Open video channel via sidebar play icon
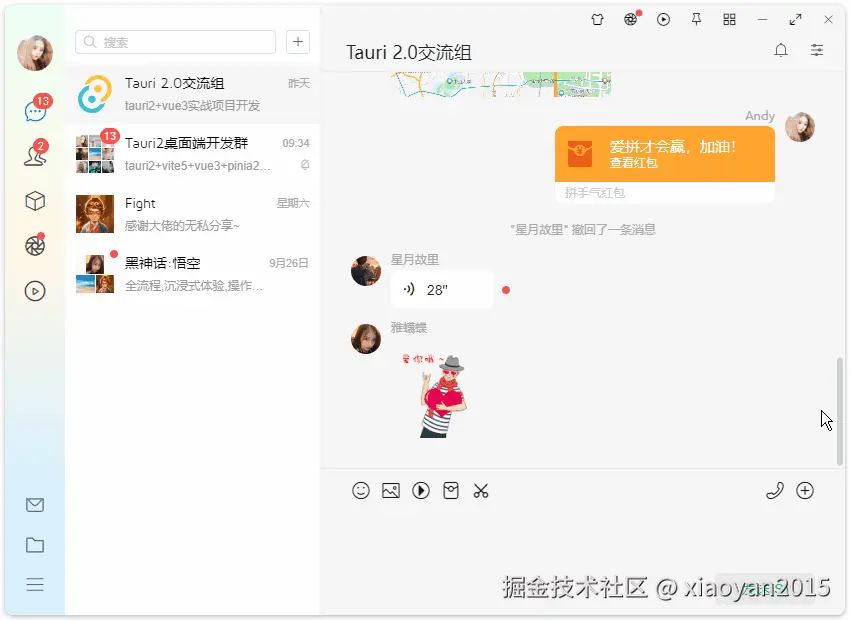 tap(35, 291)
